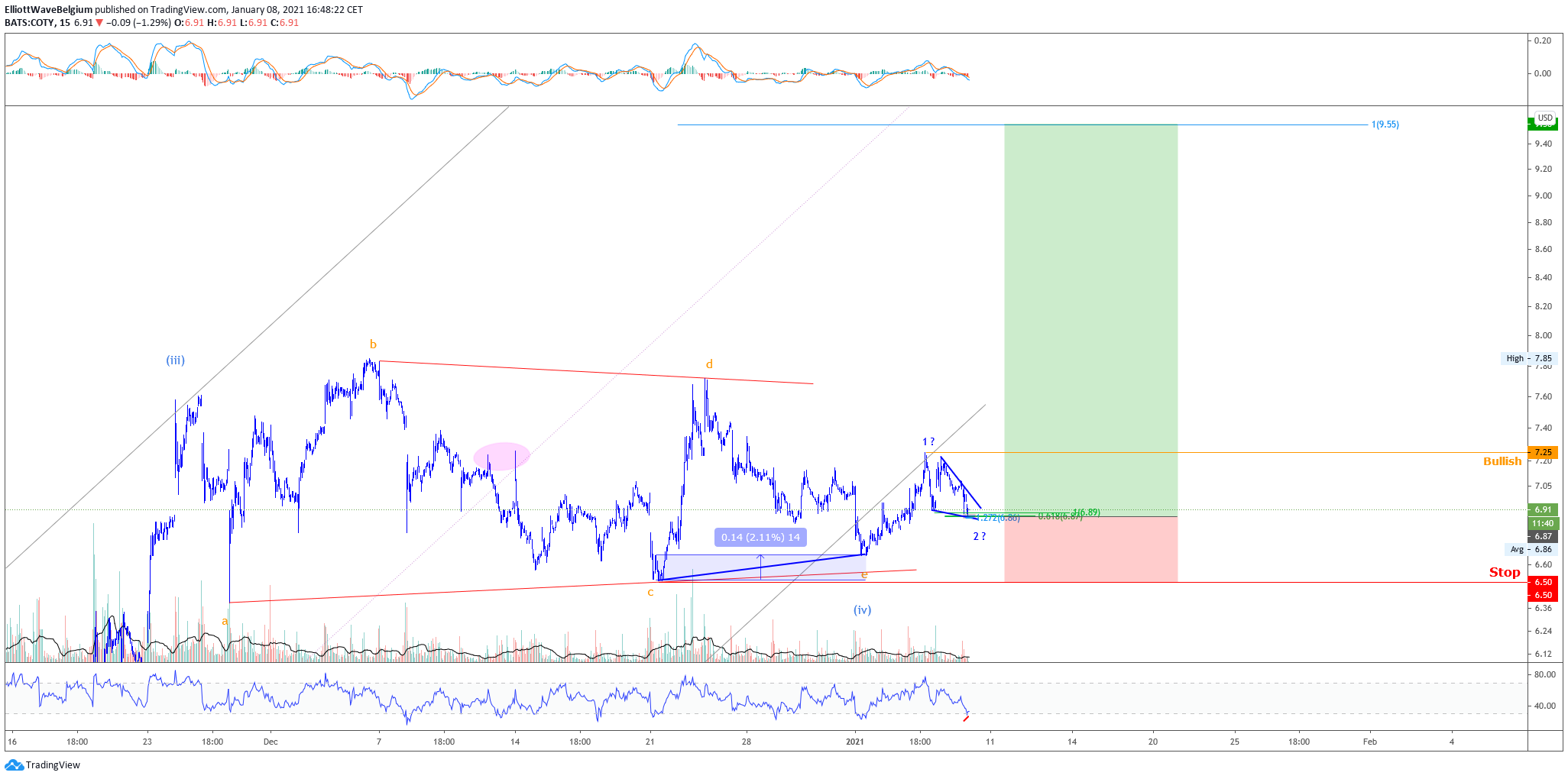Click the Feb label on time axis
1568x779 pixels.
point(1370,742)
